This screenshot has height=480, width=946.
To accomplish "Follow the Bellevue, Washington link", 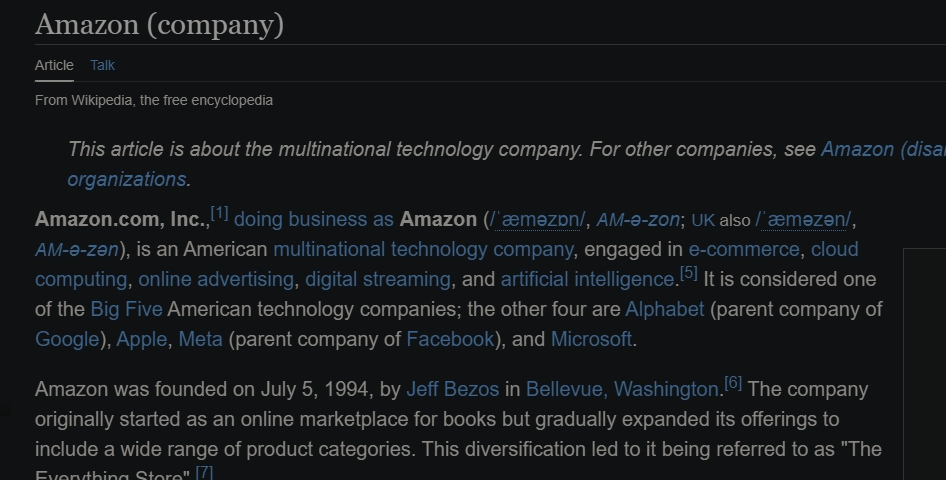I will point(622,389).
